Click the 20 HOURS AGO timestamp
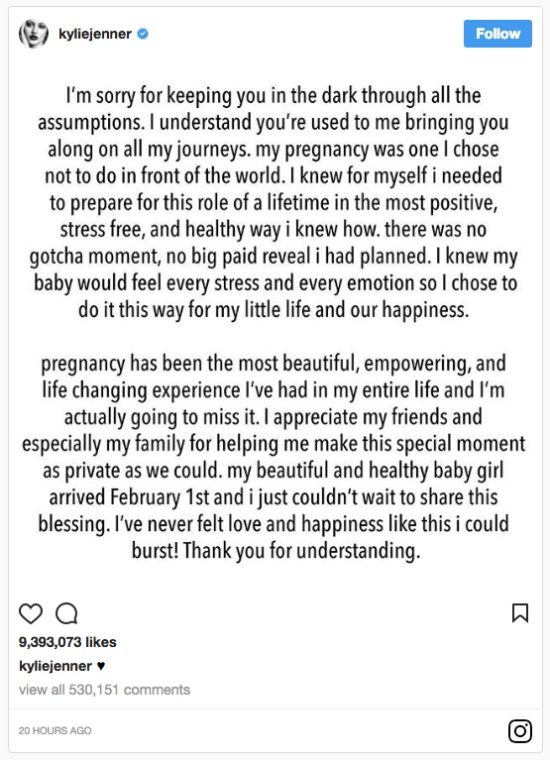This screenshot has width=550, height=760. pos(55,730)
